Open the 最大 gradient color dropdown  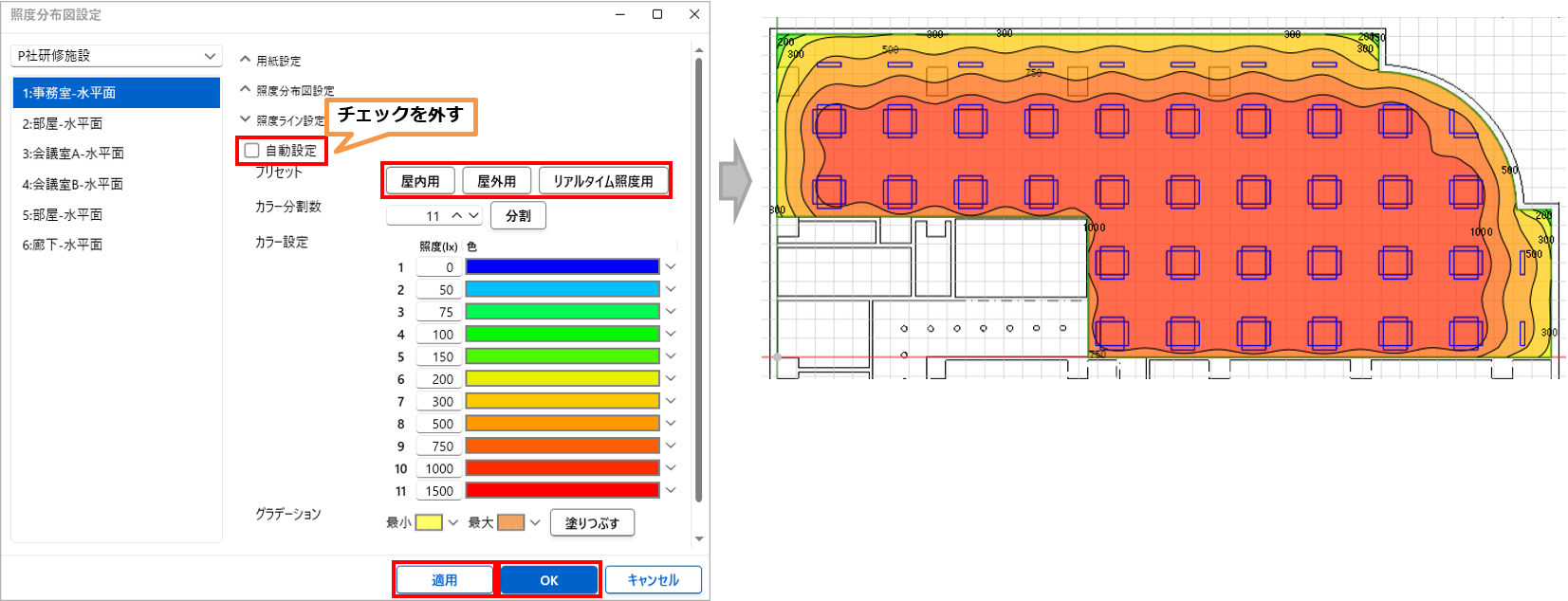pos(535,522)
